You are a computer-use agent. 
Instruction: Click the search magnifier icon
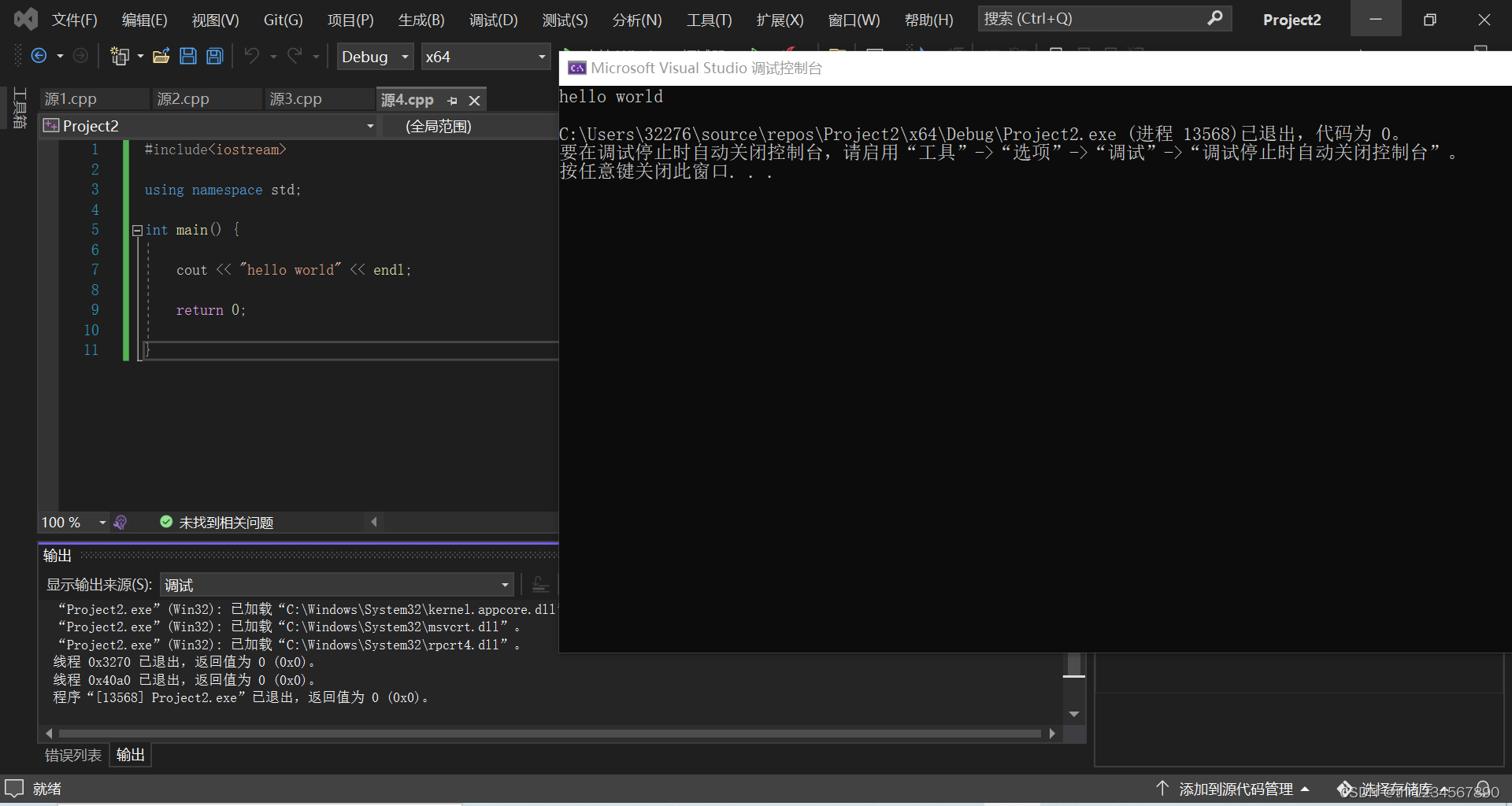1215,18
